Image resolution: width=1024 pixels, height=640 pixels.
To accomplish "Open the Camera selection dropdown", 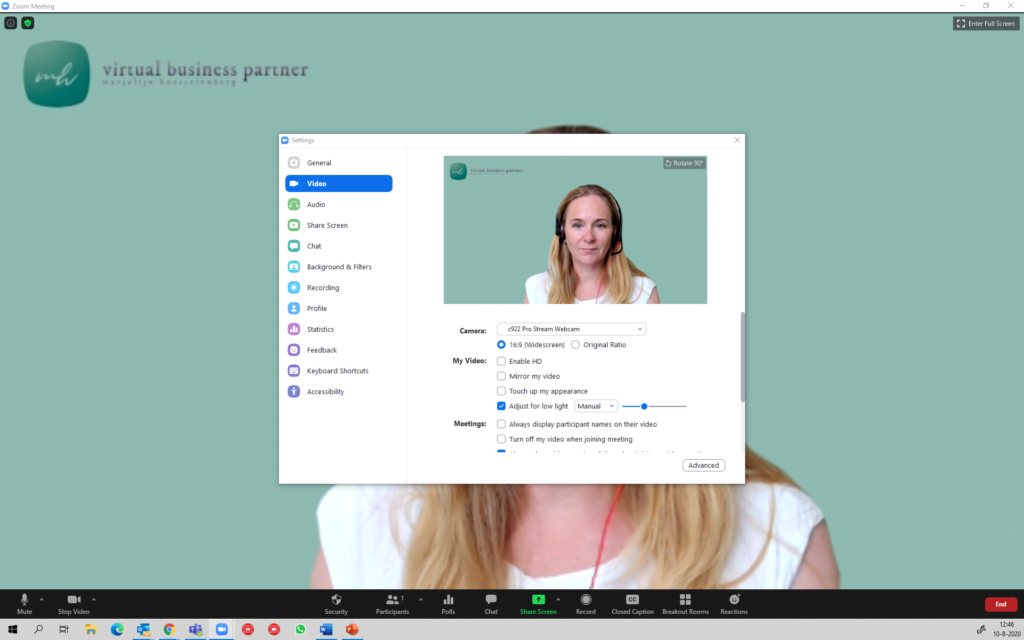I will (x=571, y=329).
